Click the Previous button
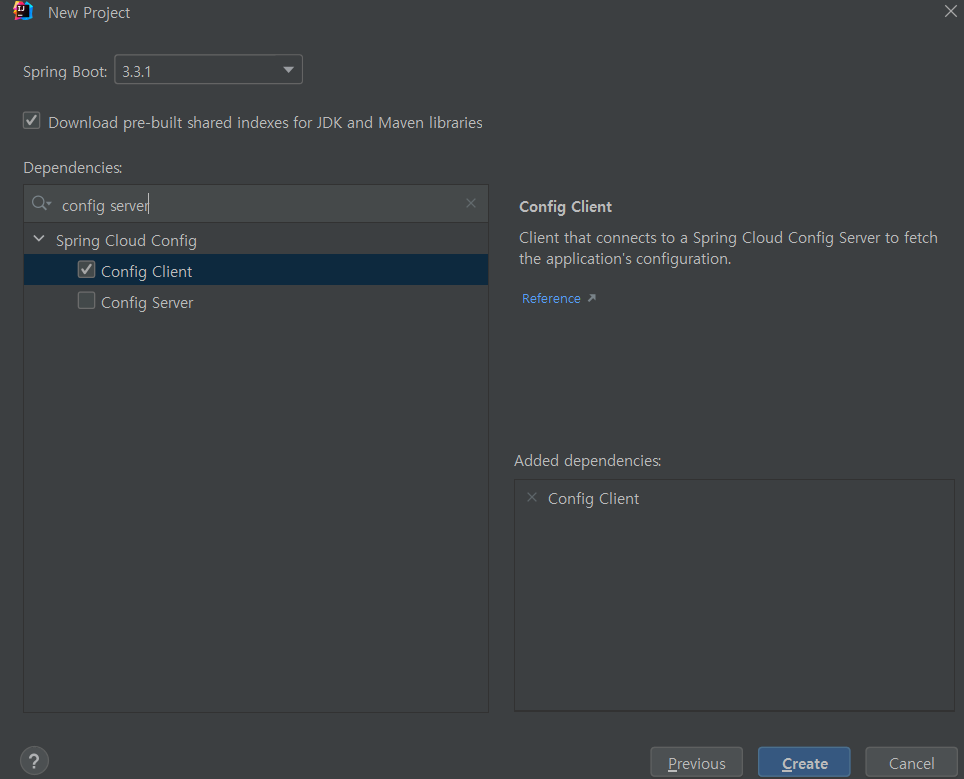Screen dimensions: 964x779 tap(697, 763)
